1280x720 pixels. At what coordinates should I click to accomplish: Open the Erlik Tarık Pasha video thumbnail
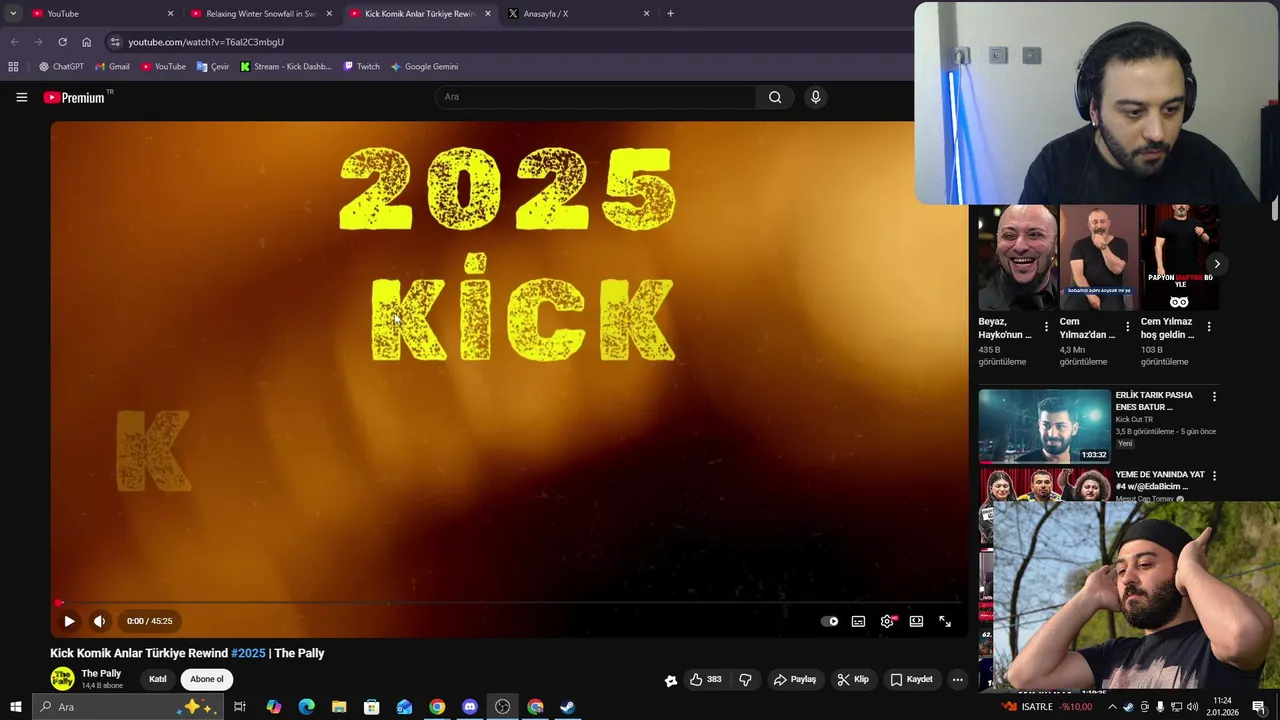(x=1044, y=426)
